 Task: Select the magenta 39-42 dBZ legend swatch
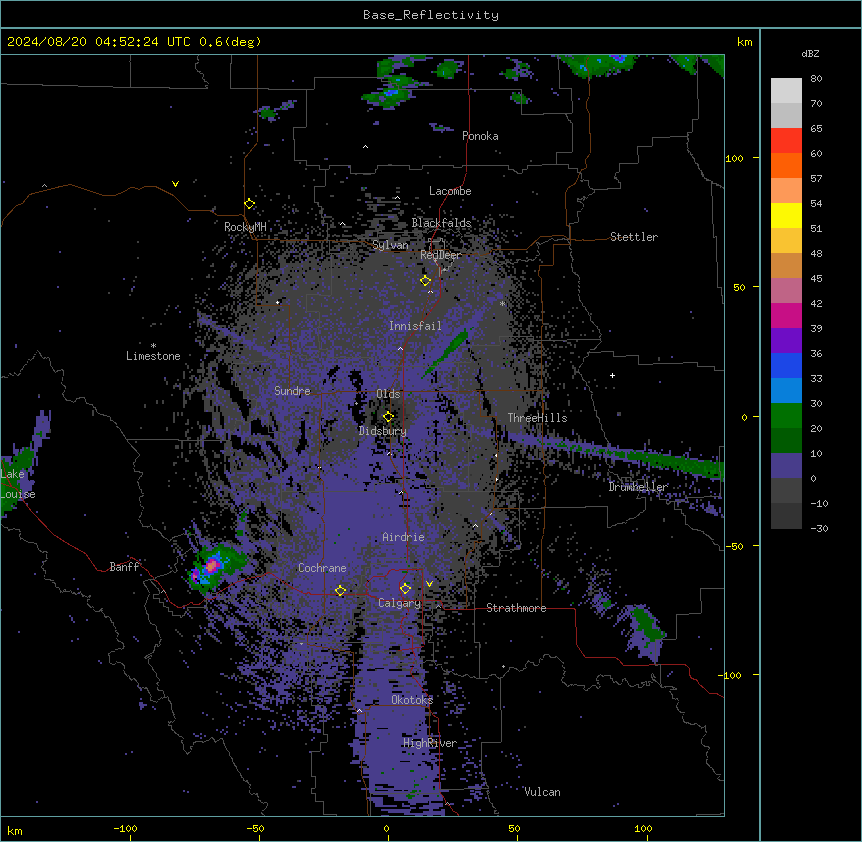[x=786, y=315]
